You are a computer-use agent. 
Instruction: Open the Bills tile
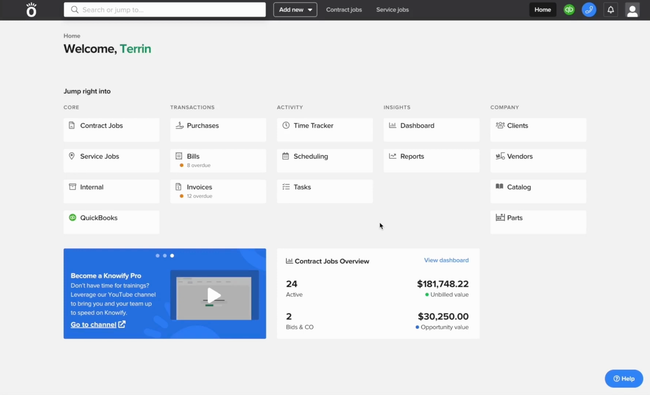click(x=218, y=160)
